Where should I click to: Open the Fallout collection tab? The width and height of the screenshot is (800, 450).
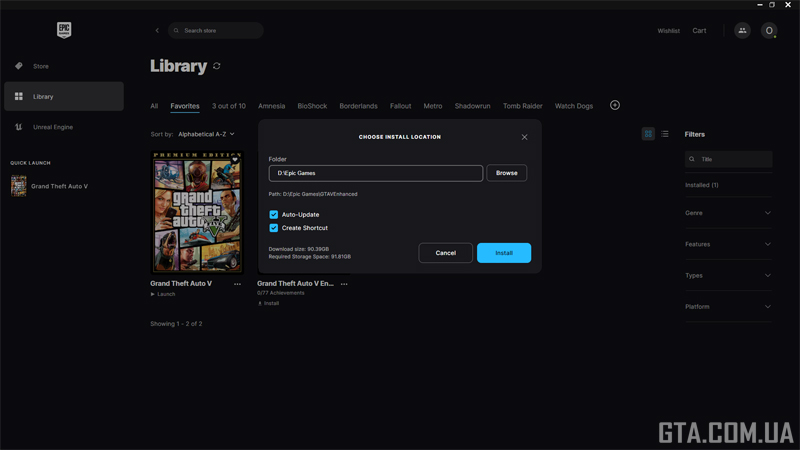401,106
